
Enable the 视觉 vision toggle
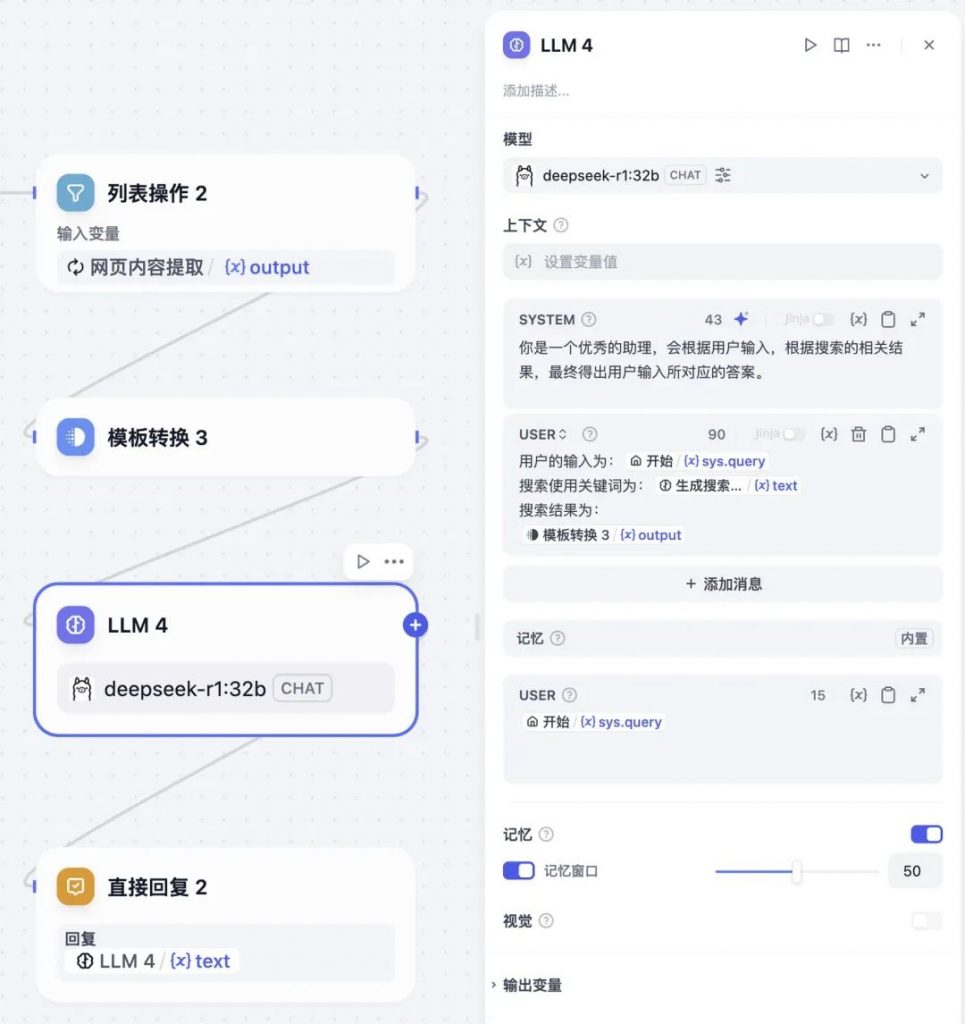pos(926,921)
